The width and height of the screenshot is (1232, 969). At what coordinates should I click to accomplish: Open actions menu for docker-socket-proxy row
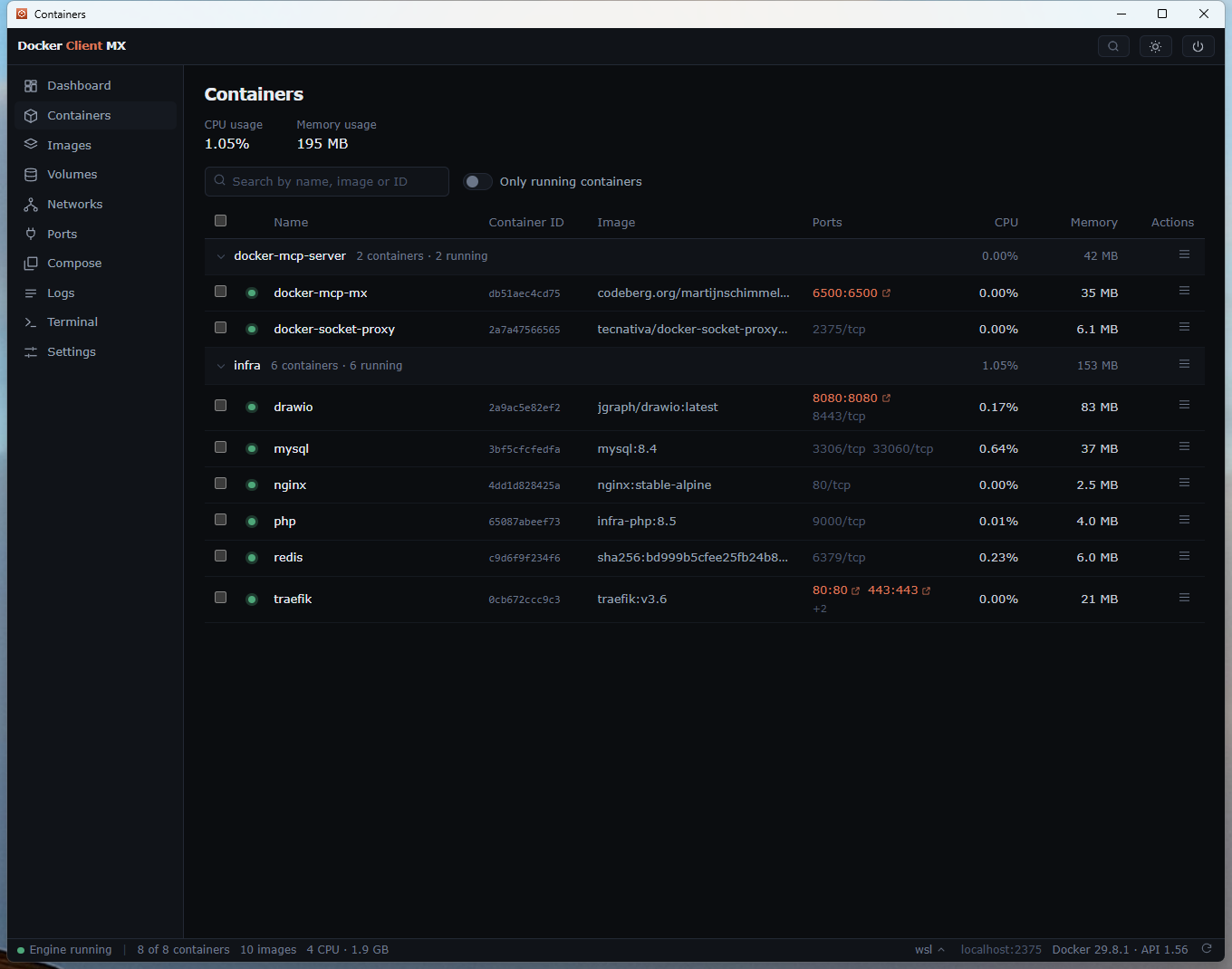1184,328
